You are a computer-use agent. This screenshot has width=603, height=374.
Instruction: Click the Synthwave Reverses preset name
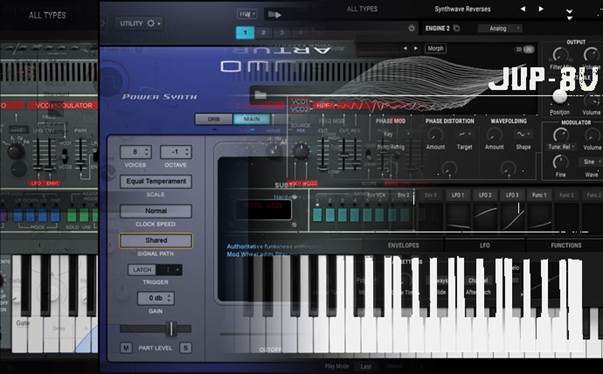[463, 9]
